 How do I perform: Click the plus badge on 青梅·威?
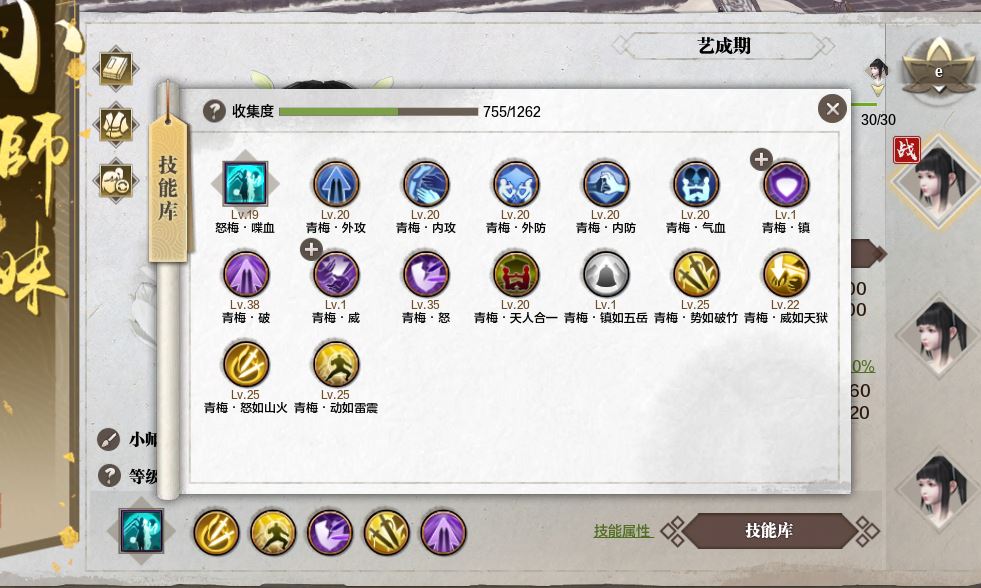pyautogui.click(x=311, y=250)
